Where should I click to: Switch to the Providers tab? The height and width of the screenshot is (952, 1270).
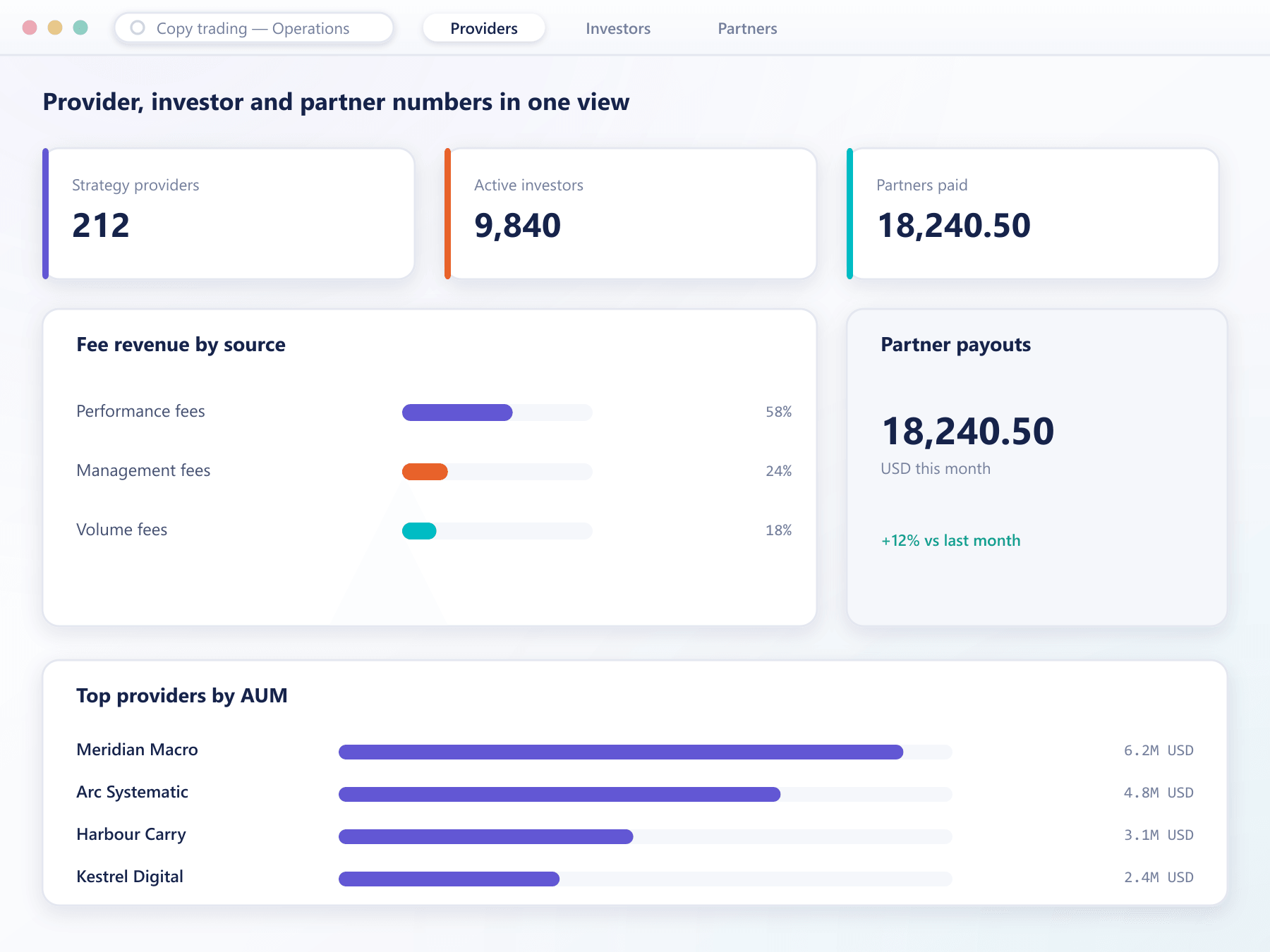pyautogui.click(x=484, y=28)
